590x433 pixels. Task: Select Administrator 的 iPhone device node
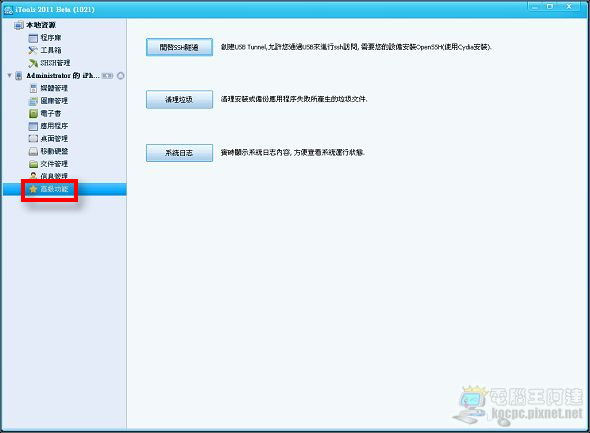pos(62,76)
